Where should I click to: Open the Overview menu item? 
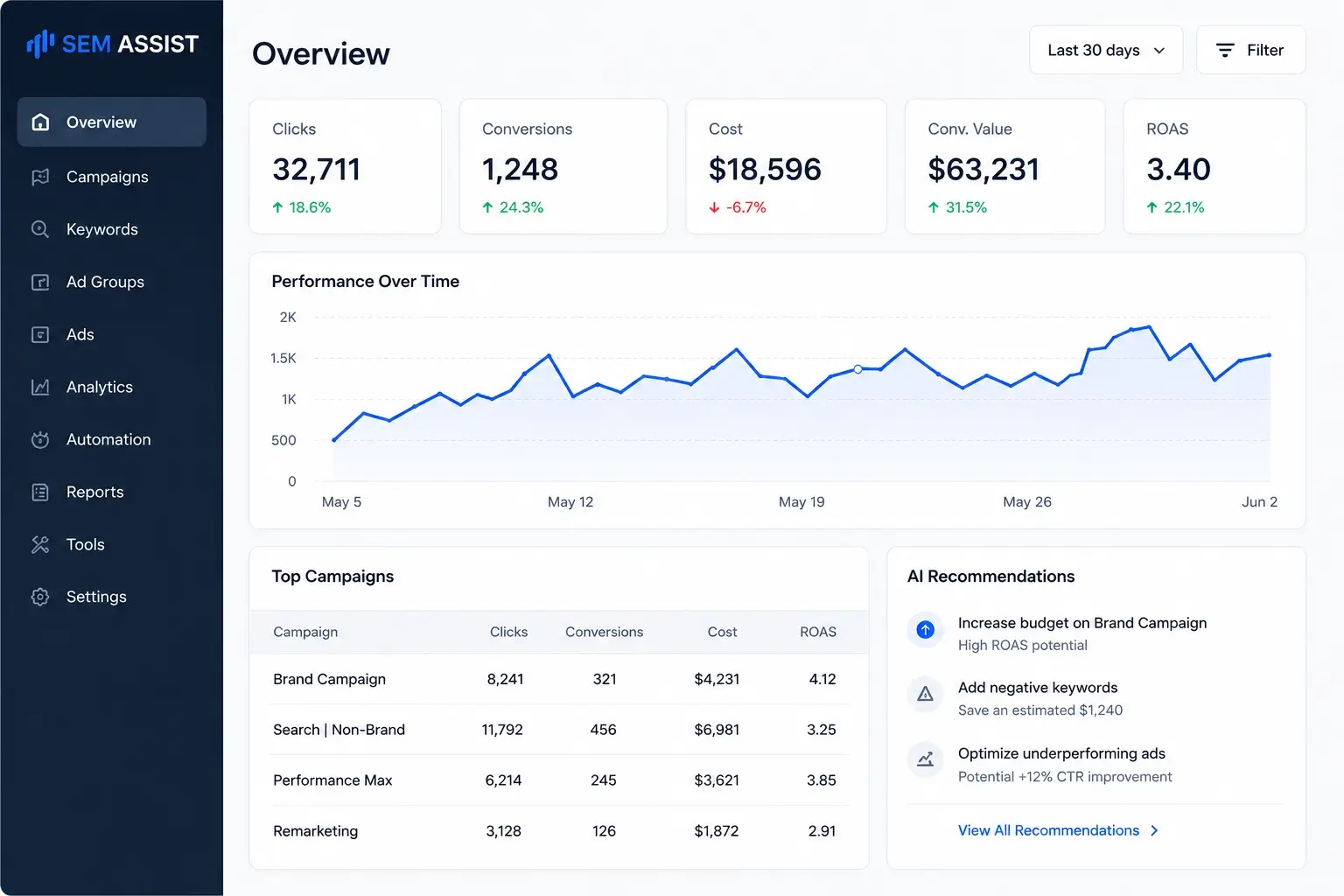[x=112, y=122]
